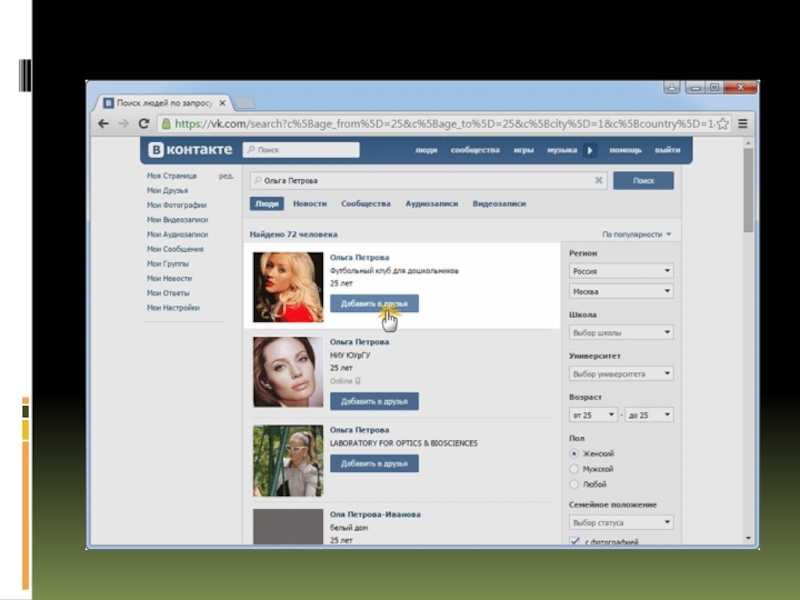Image resolution: width=800 pixels, height=600 pixels.
Task: Open a new browser tab
Action: (x=245, y=104)
